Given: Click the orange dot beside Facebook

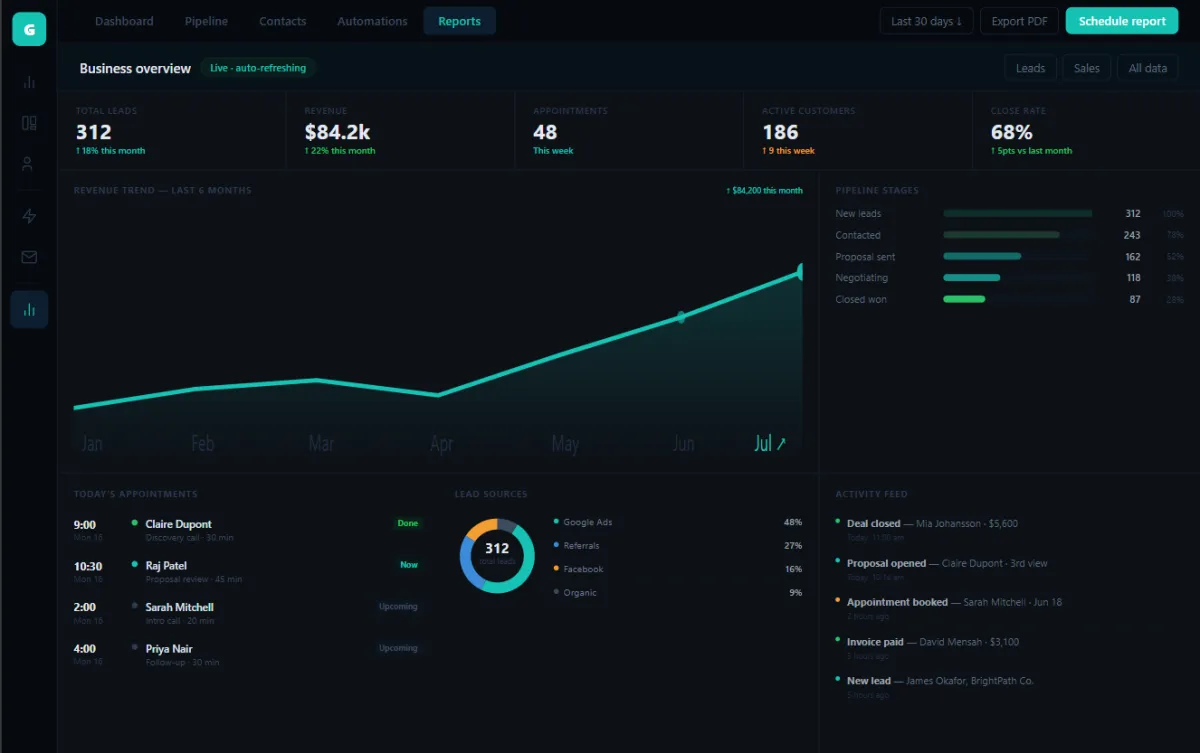Looking at the screenshot, I should point(556,568).
